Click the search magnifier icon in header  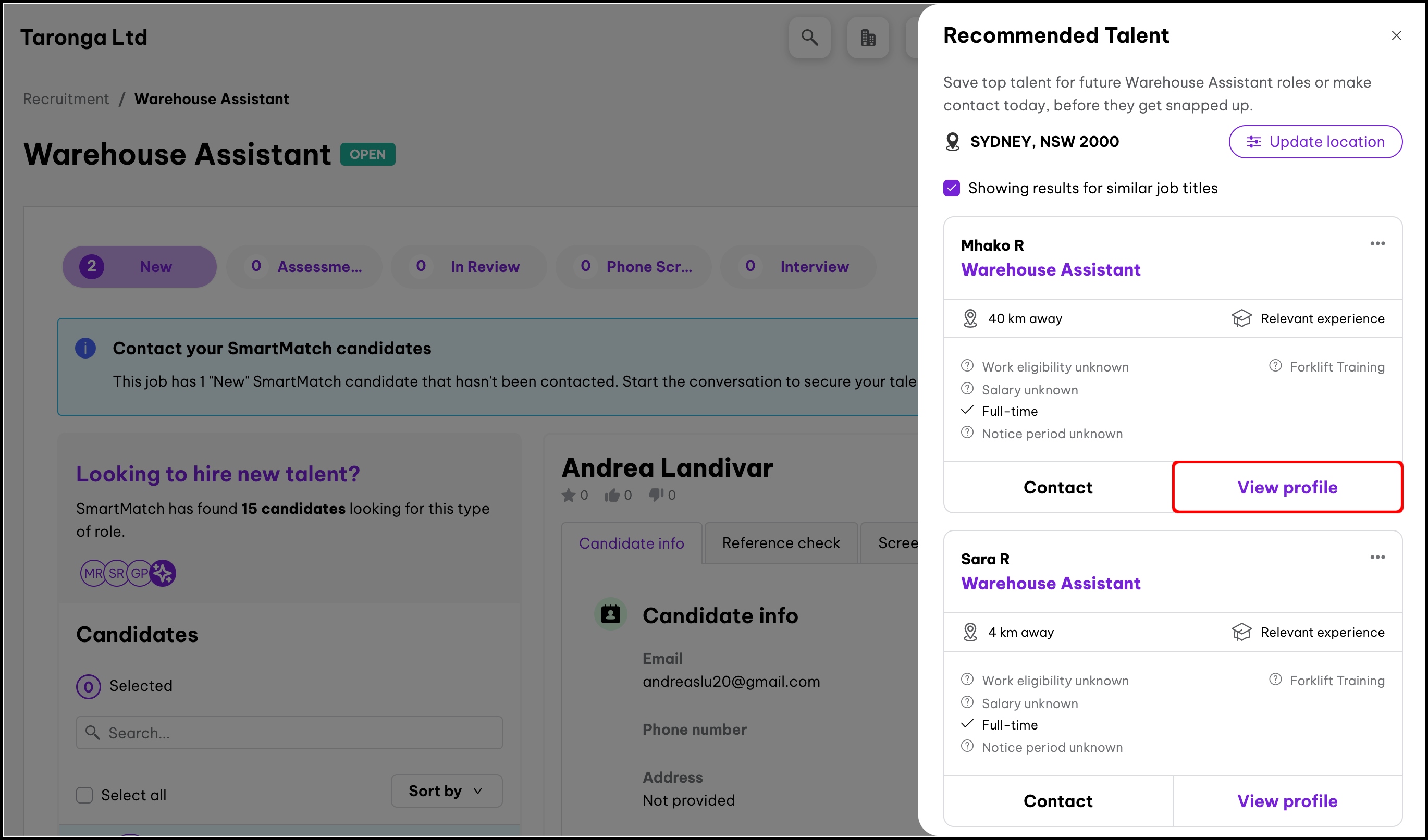pyautogui.click(x=809, y=38)
